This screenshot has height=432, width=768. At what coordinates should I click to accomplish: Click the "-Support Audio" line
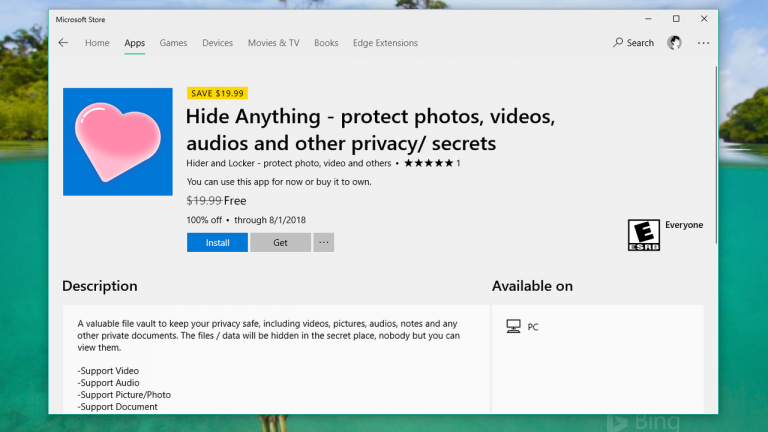point(108,383)
